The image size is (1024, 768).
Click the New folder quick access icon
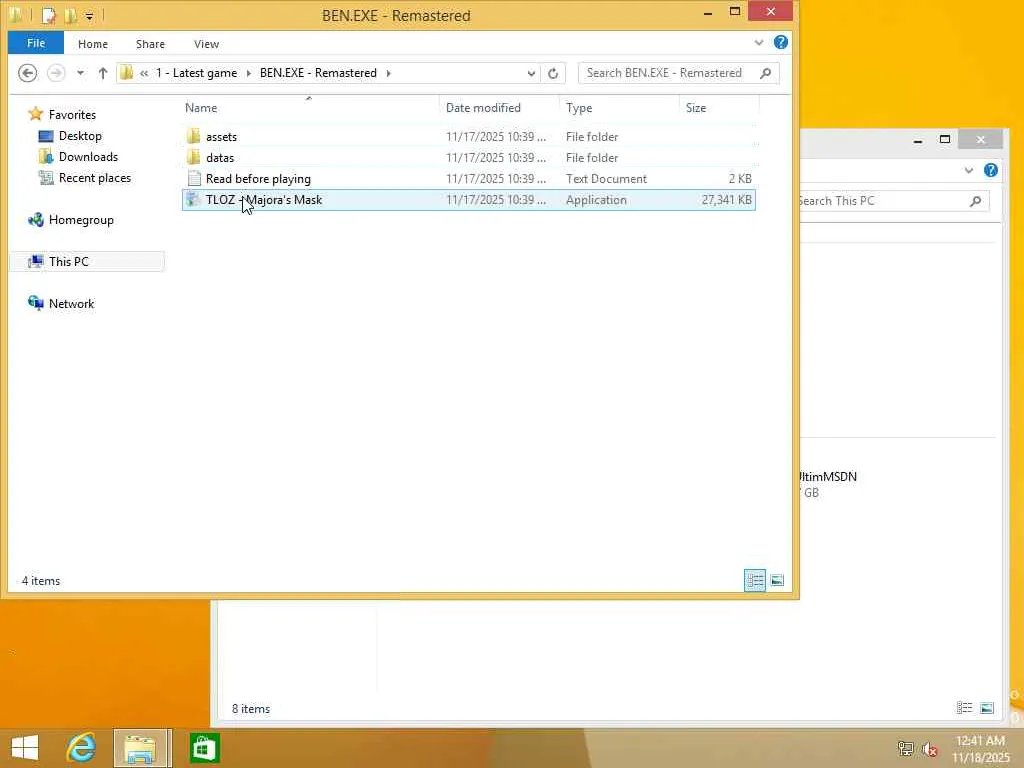[x=71, y=14]
